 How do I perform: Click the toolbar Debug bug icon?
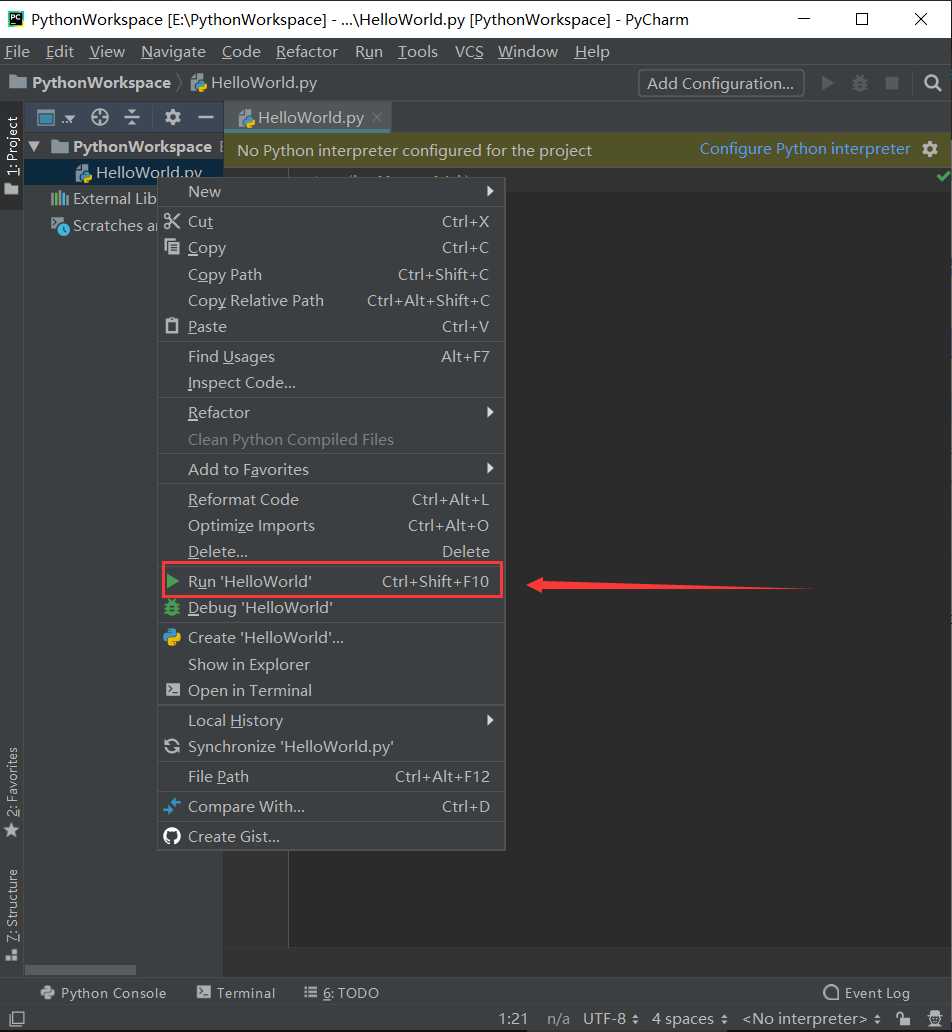(x=860, y=83)
